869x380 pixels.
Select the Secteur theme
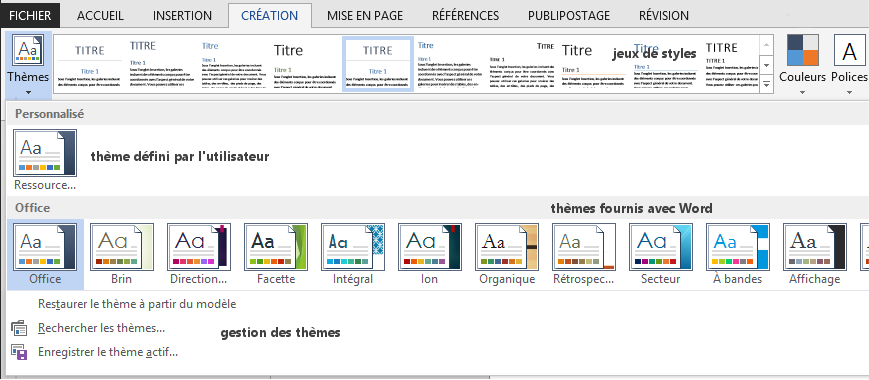point(661,254)
